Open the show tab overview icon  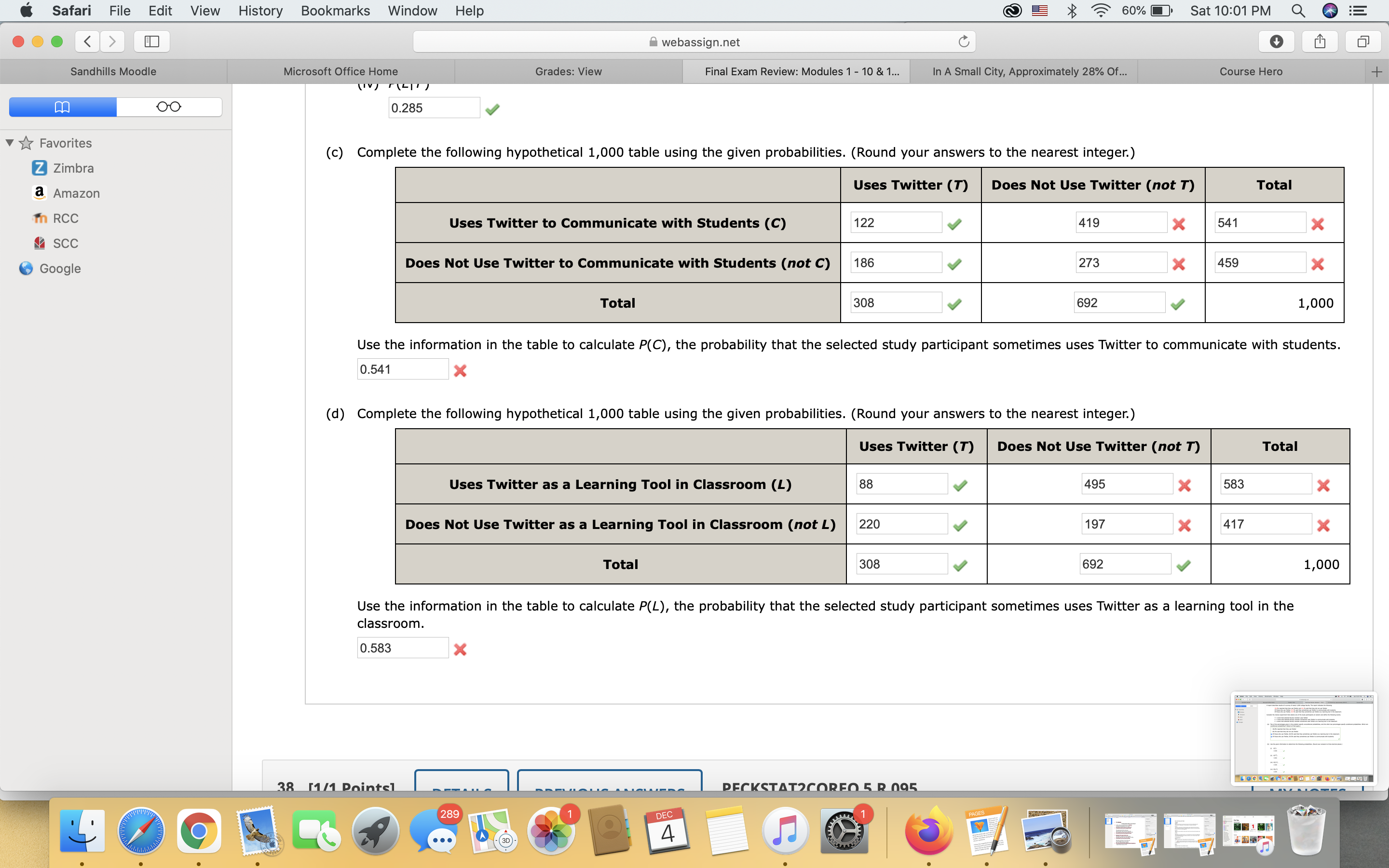tap(1363, 41)
